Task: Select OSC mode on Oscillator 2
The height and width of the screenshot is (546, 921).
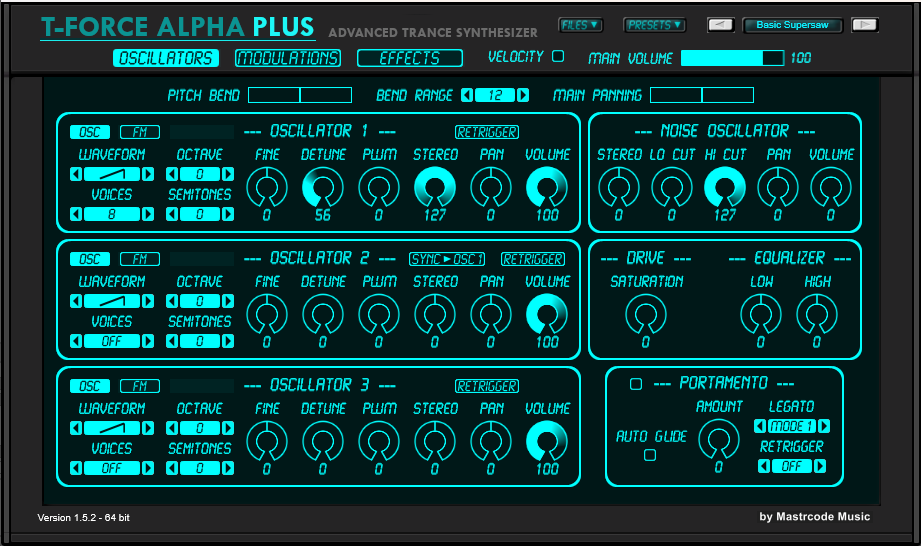Action: point(90,259)
